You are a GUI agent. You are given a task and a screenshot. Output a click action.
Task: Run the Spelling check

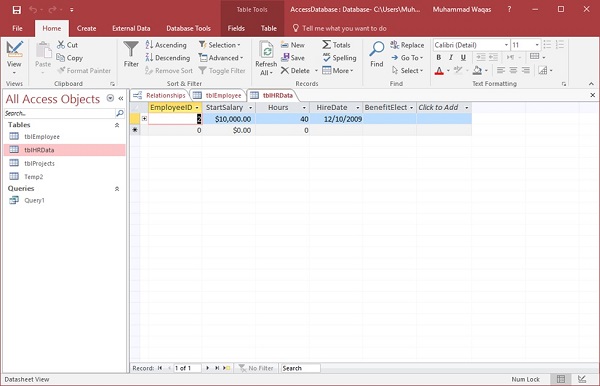[x=339, y=58]
